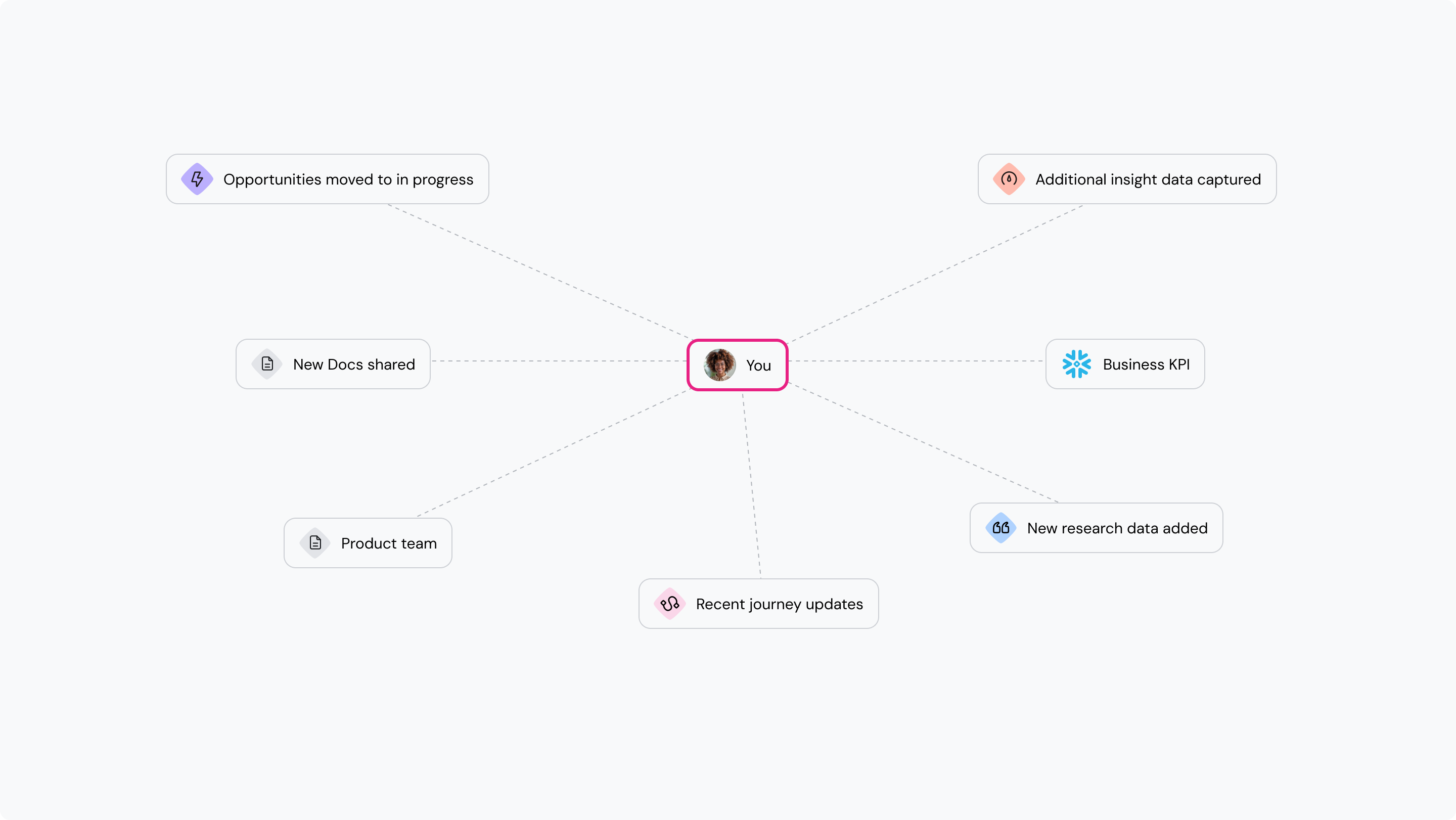Open the Recent journey updates card
Image resolution: width=1456 pixels, height=820 pixels.
[x=758, y=604]
